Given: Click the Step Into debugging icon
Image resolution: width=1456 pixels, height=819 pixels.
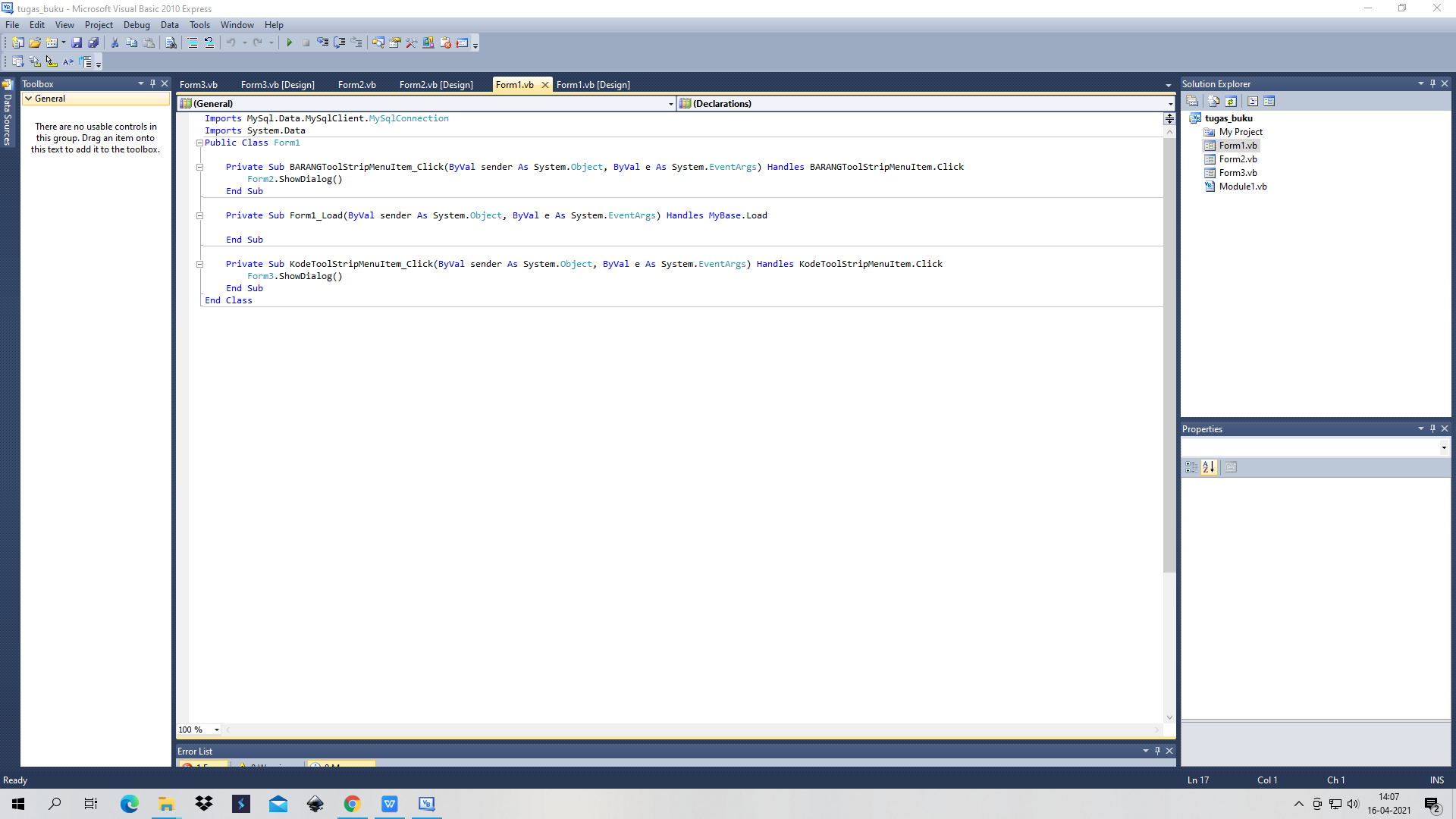Looking at the screenshot, I should coord(322,42).
